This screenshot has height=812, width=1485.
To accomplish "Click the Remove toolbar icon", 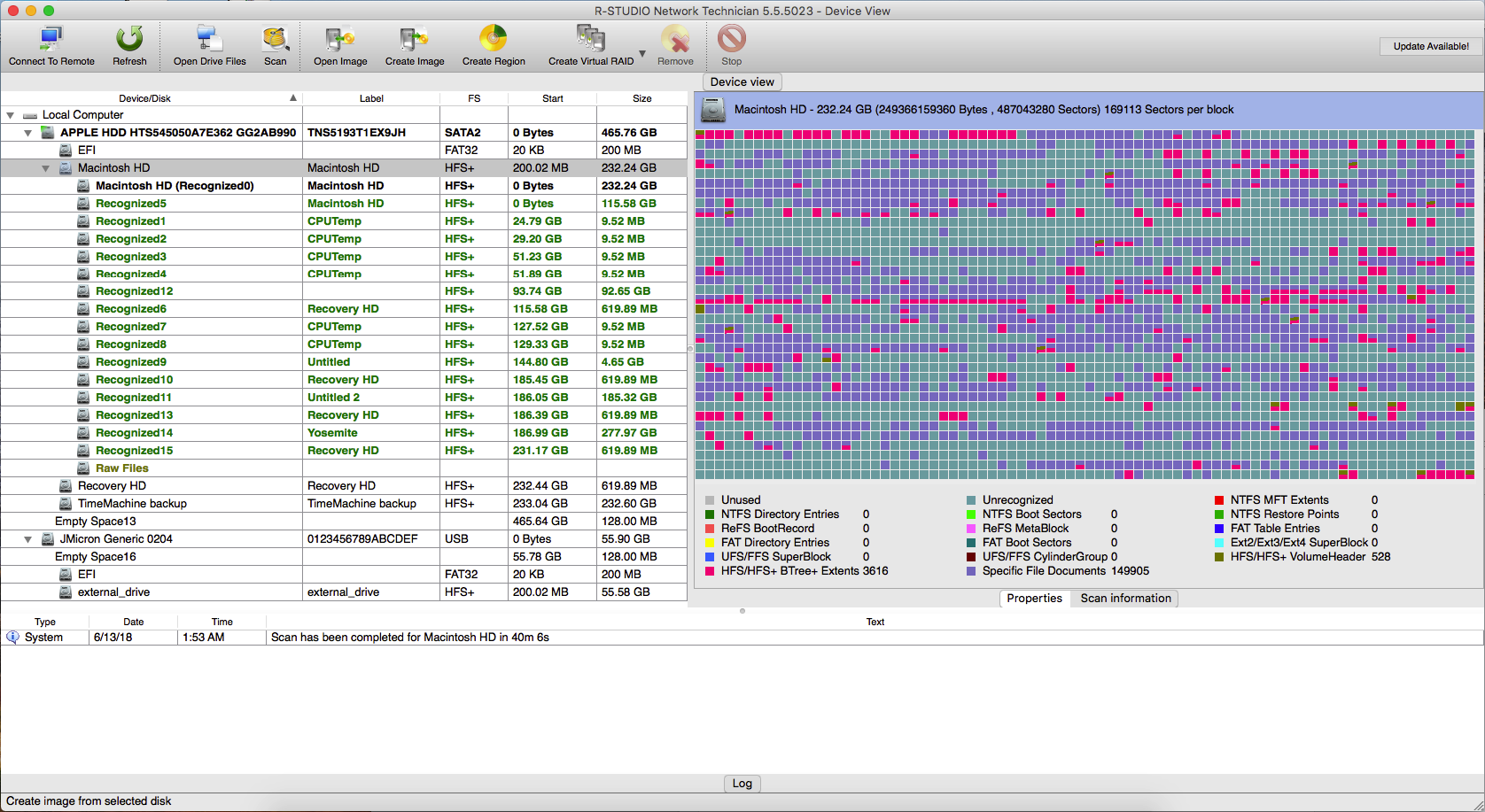I will click(675, 39).
